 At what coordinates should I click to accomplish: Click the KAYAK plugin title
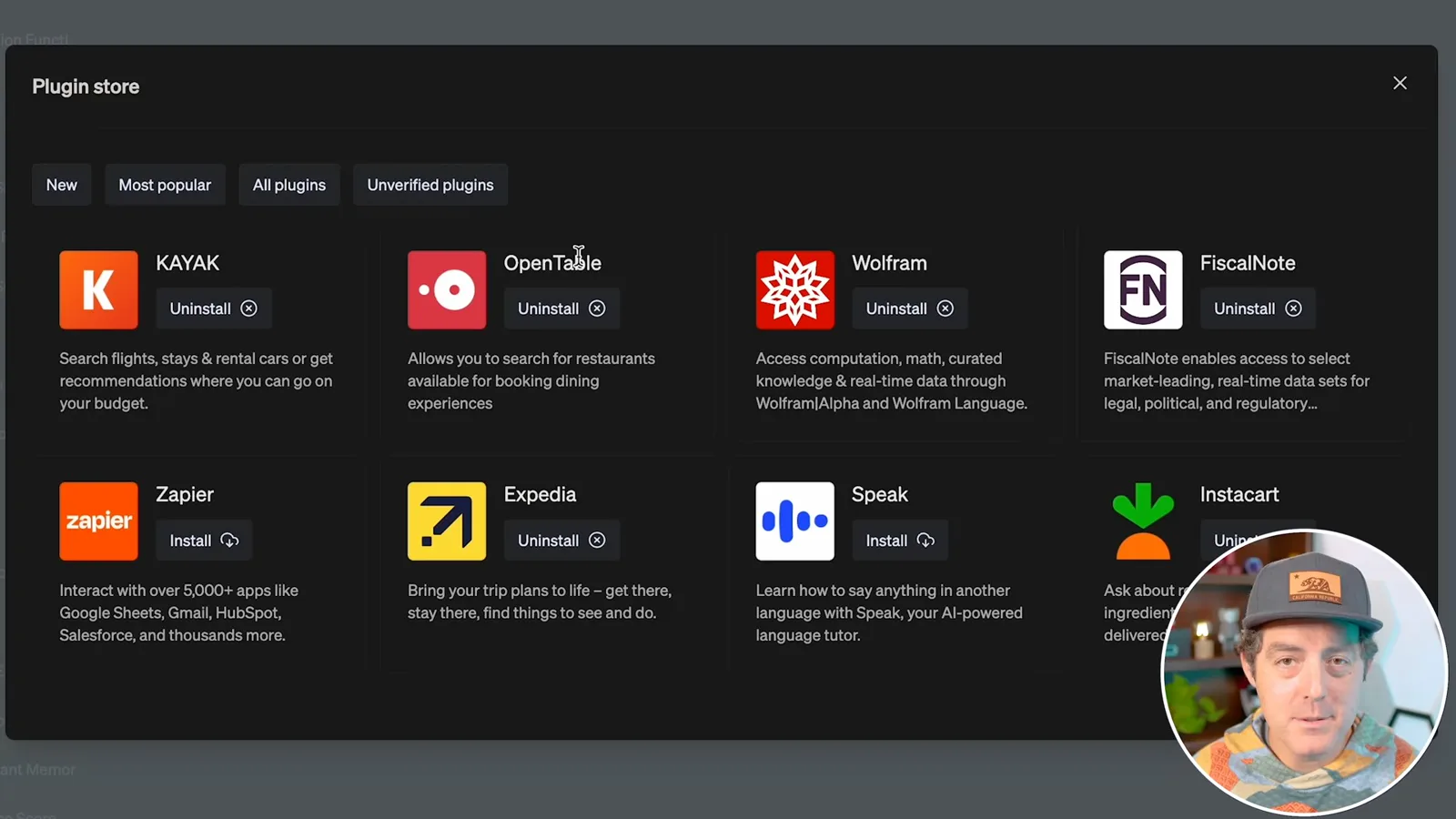coord(187,263)
